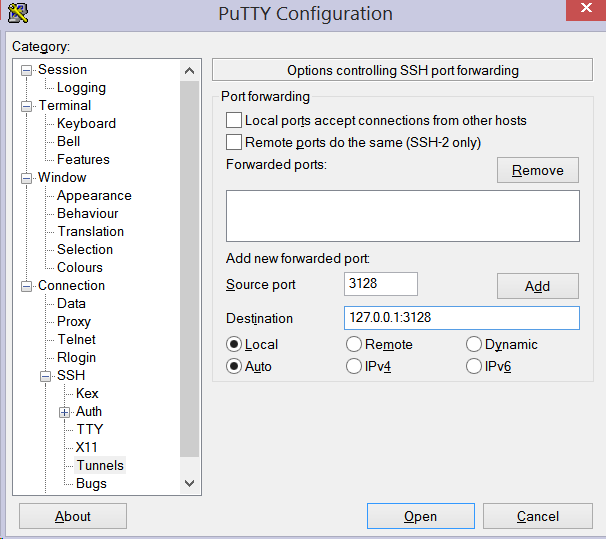This screenshot has height=539, width=606.
Task: Click the Source port input field
Action: [x=381, y=284]
